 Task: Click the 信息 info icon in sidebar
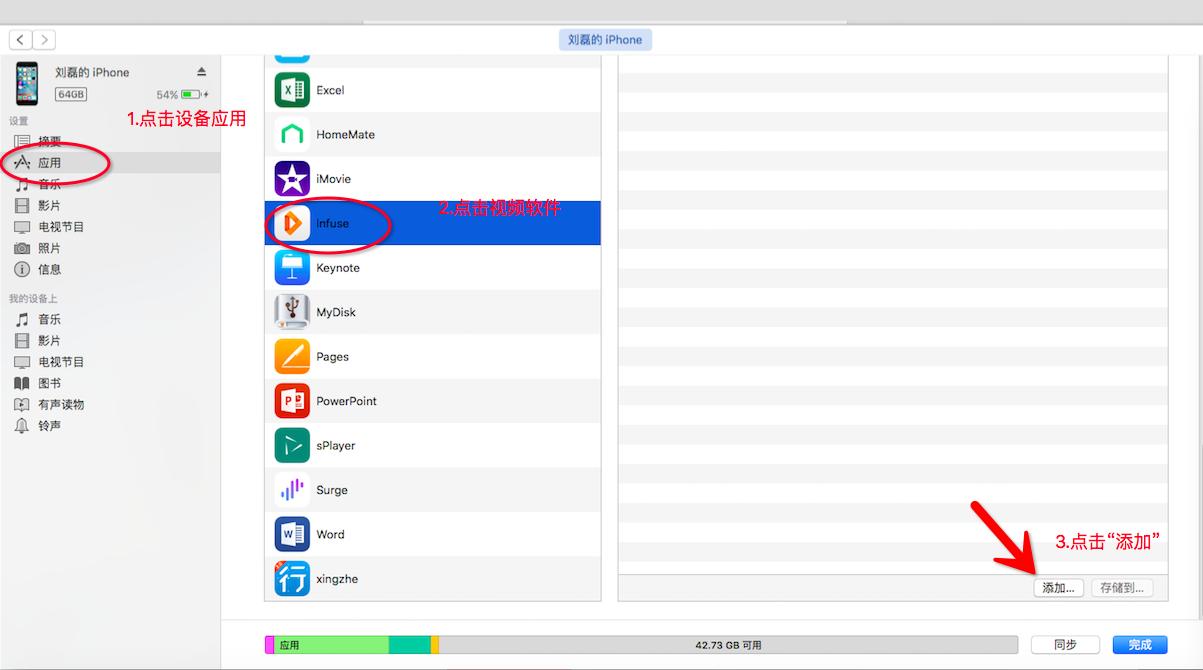pos(22,269)
